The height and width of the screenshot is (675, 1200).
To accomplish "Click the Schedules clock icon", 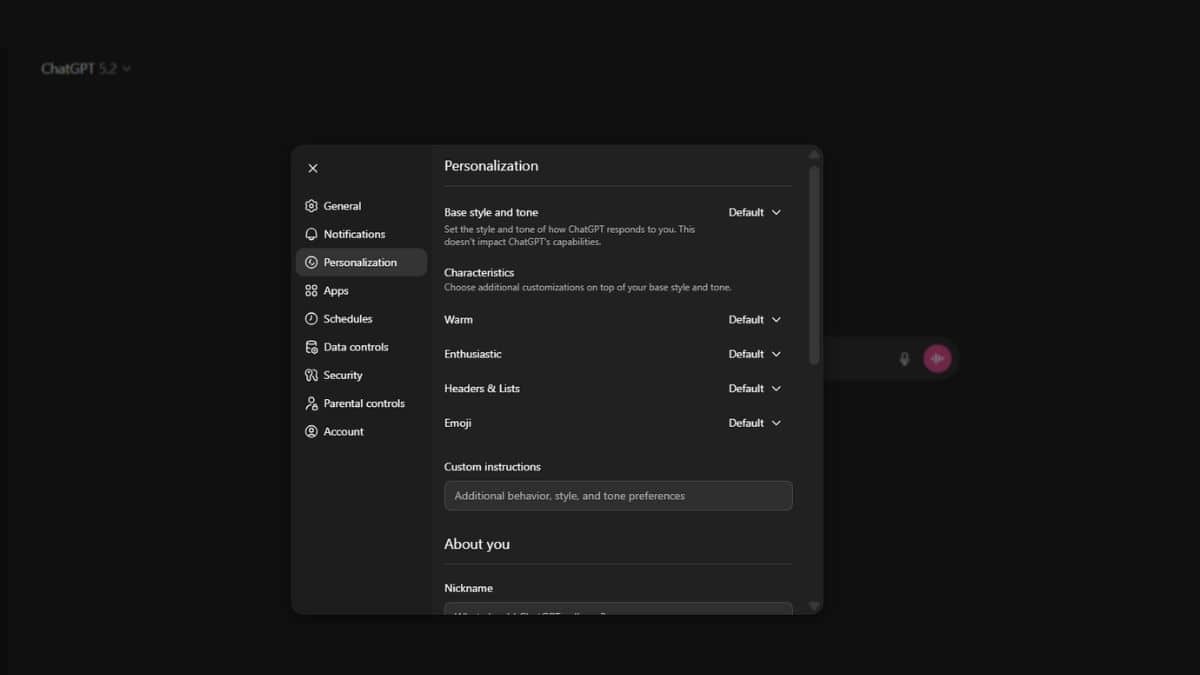I will (x=311, y=319).
